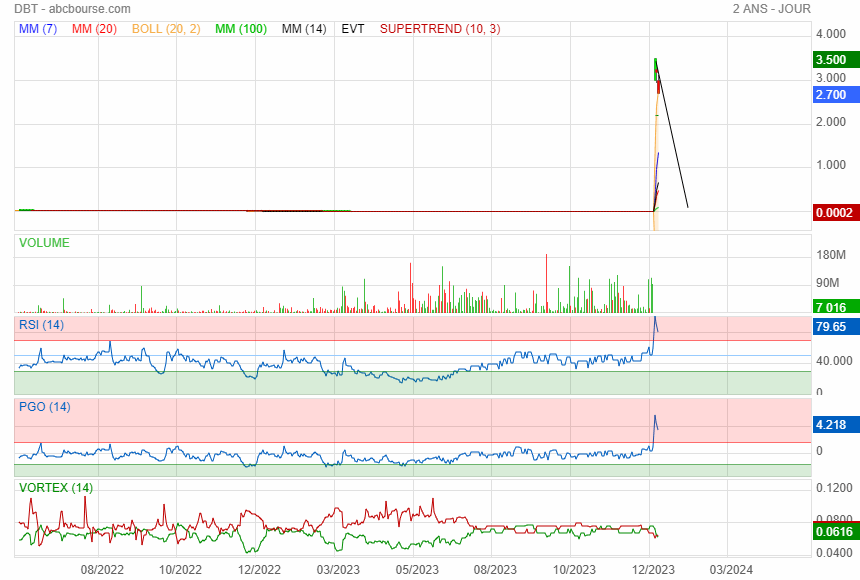860x580 pixels.
Task: Click the 4.000 price axis label
Action: point(831,34)
